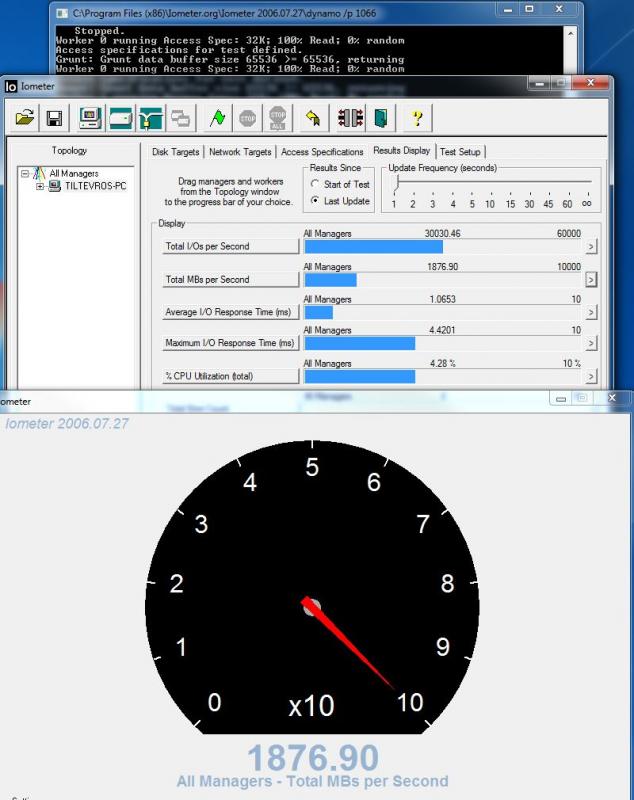The width and height of the screenshot is (634, 800).
Task: Click the 60000 I/Os scale maximum value
Action: pos(569,234)
